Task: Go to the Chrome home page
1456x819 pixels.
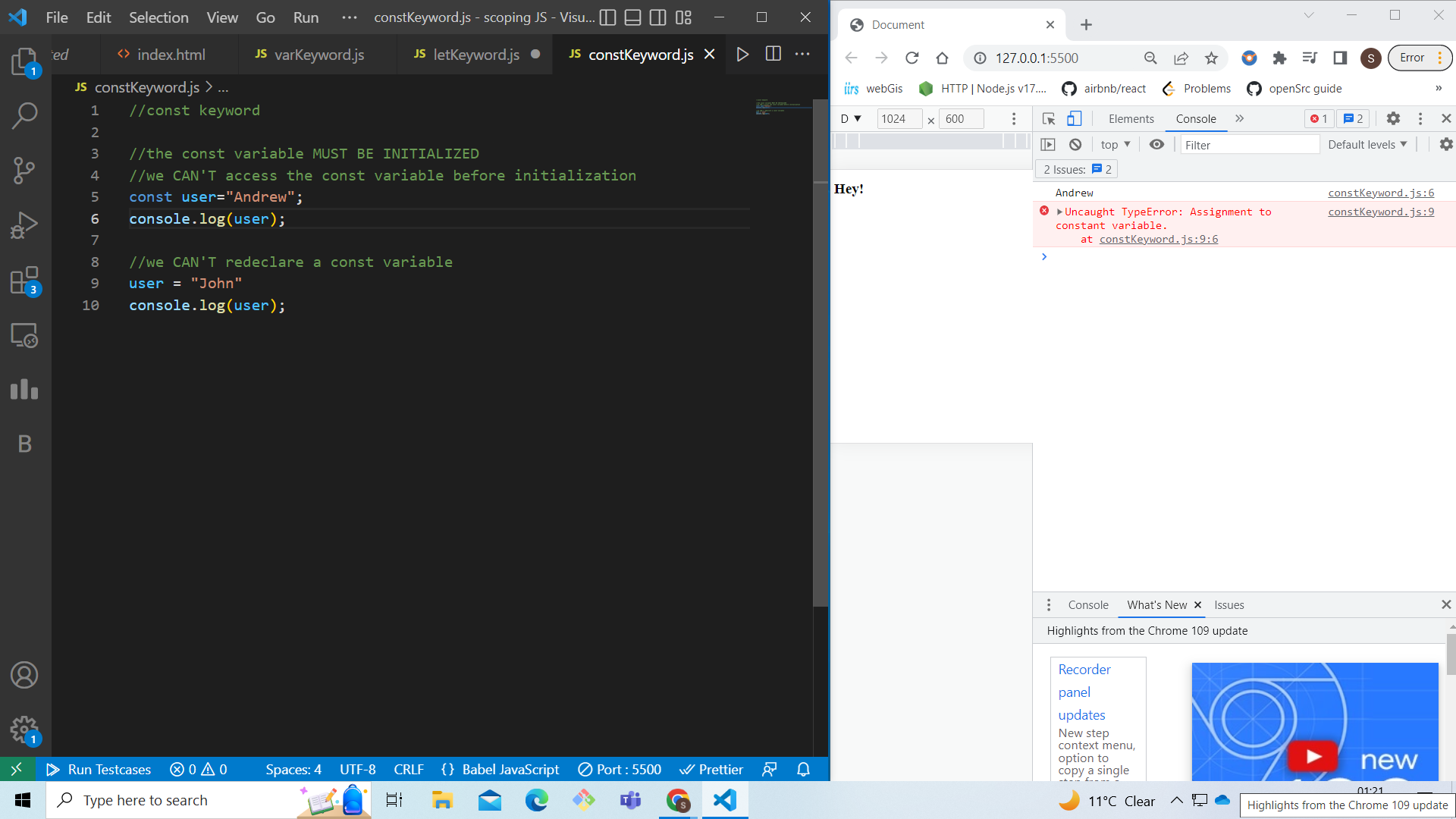Action: click(x=942, y=58)
